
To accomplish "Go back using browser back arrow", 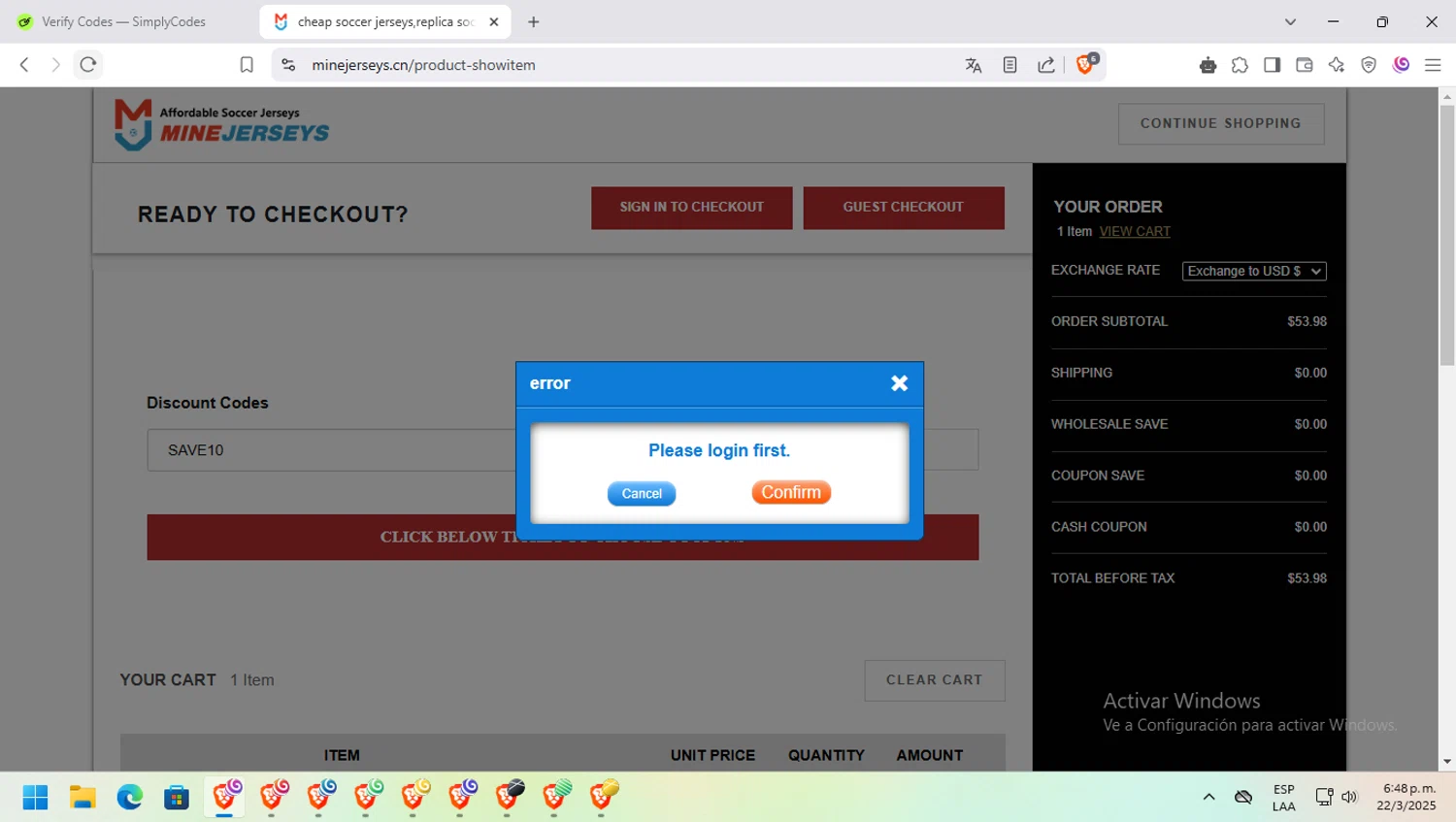I will point(24,65).
